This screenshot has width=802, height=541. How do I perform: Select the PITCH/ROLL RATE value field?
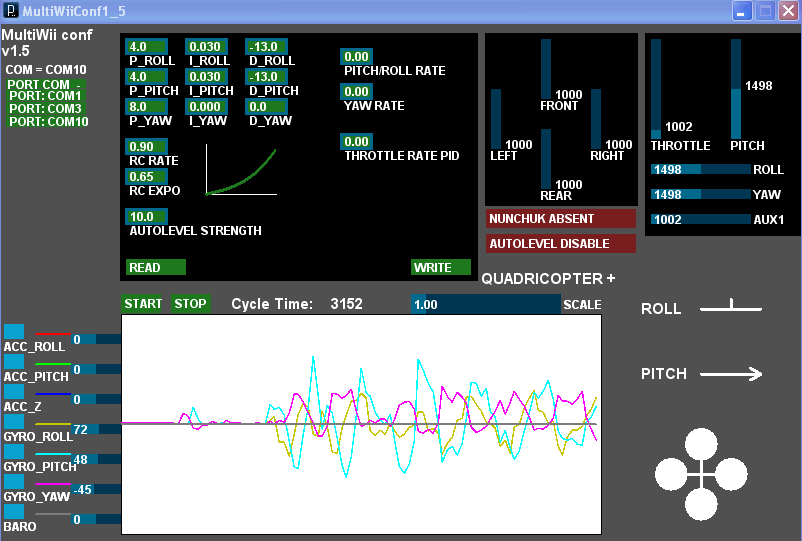356,56
